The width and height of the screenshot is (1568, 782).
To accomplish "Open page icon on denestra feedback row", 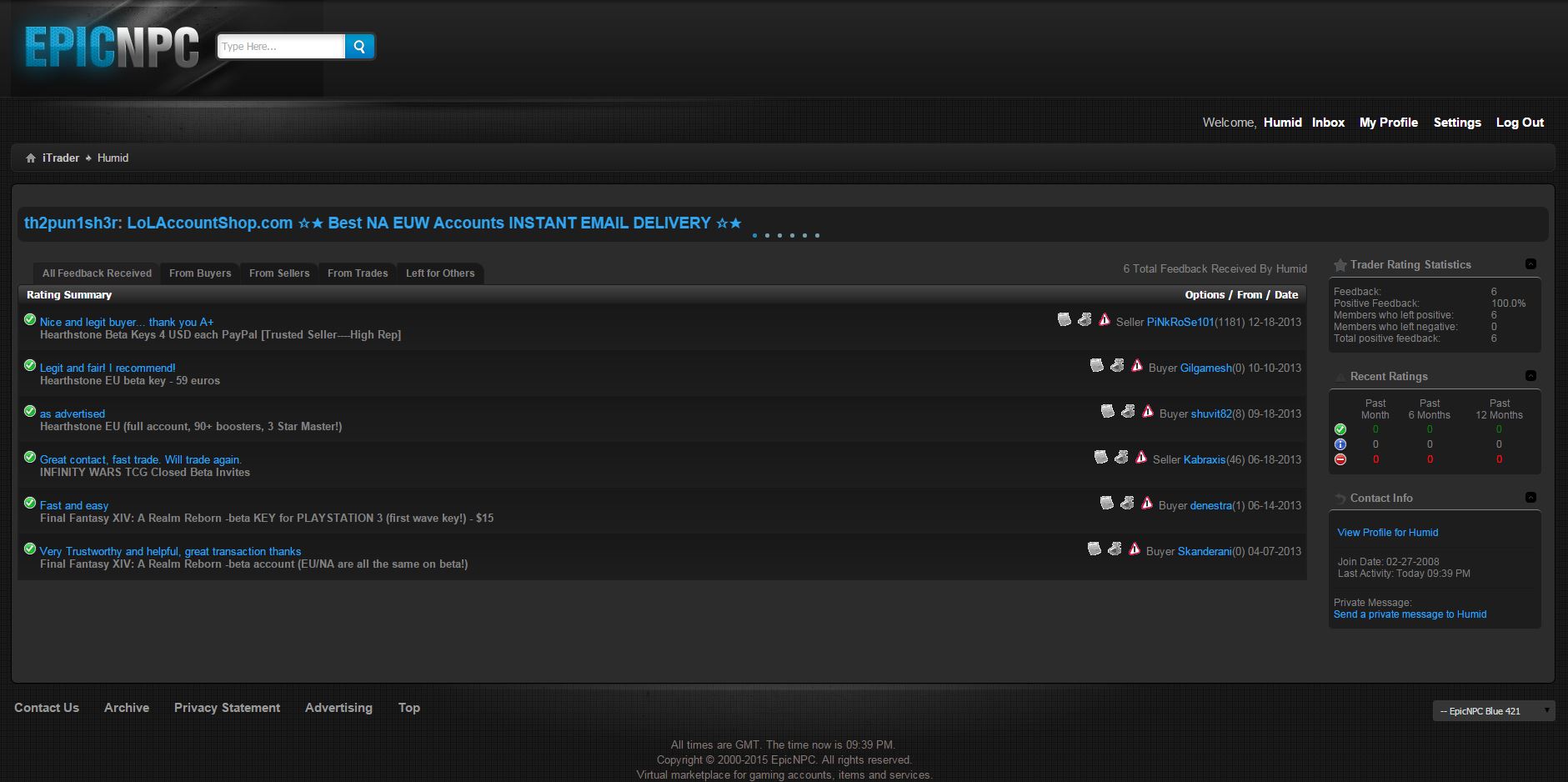I will [x=1107, y=503].
